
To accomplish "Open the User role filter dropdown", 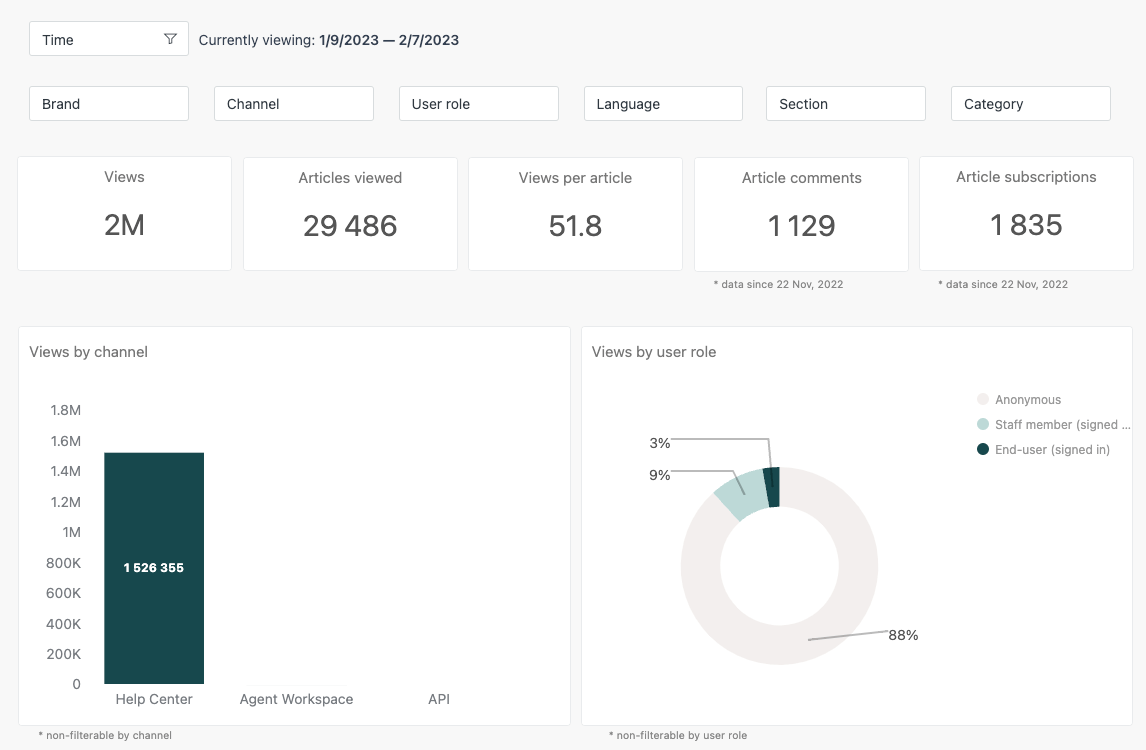I will pyautogui.click(x=478, y=103).
